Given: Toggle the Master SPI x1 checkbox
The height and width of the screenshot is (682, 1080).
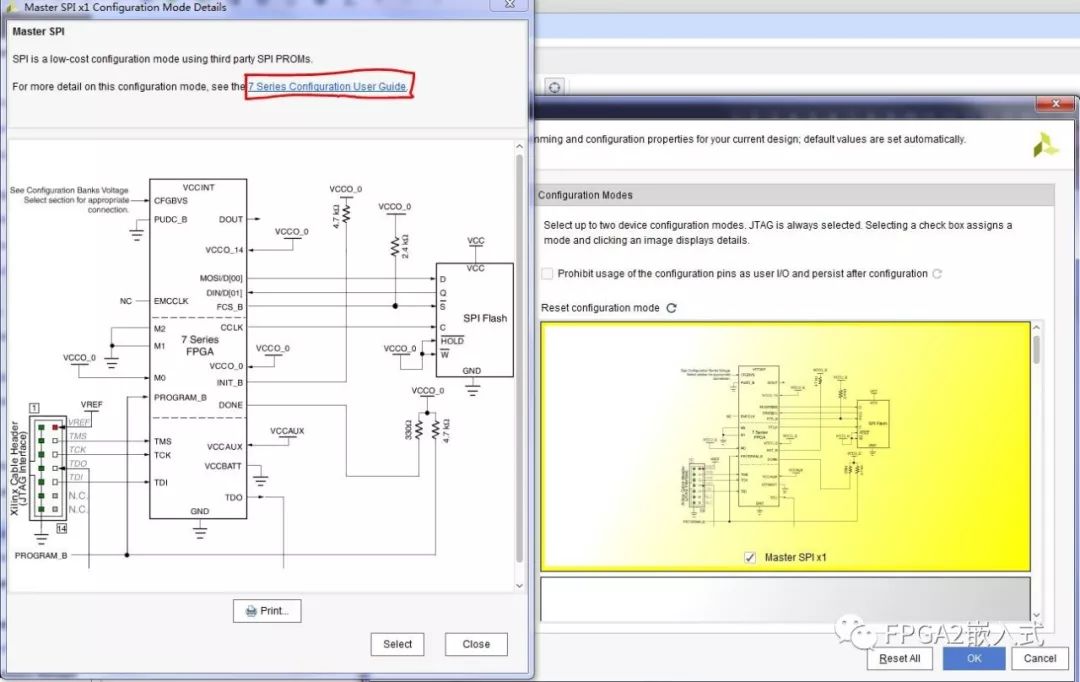Looking at the screenshot, I should click(x=750, y=557).
